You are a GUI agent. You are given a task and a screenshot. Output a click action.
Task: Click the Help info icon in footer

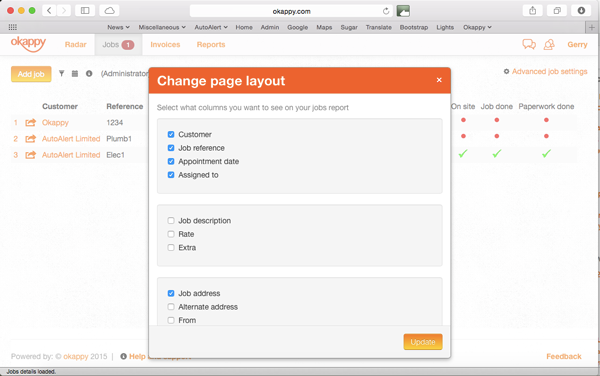coord(124,356)
